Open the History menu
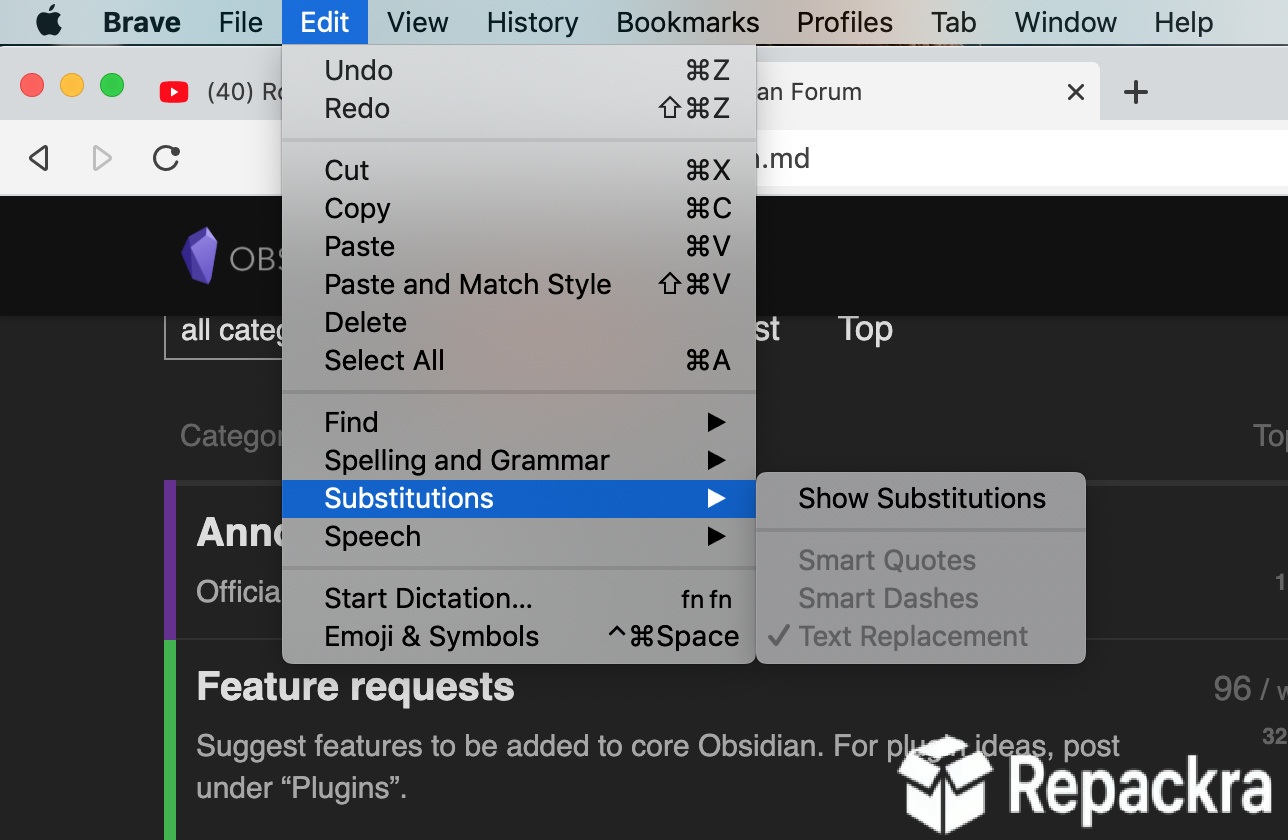Viewport: 1288px width, 840px height. coord(533,22)
